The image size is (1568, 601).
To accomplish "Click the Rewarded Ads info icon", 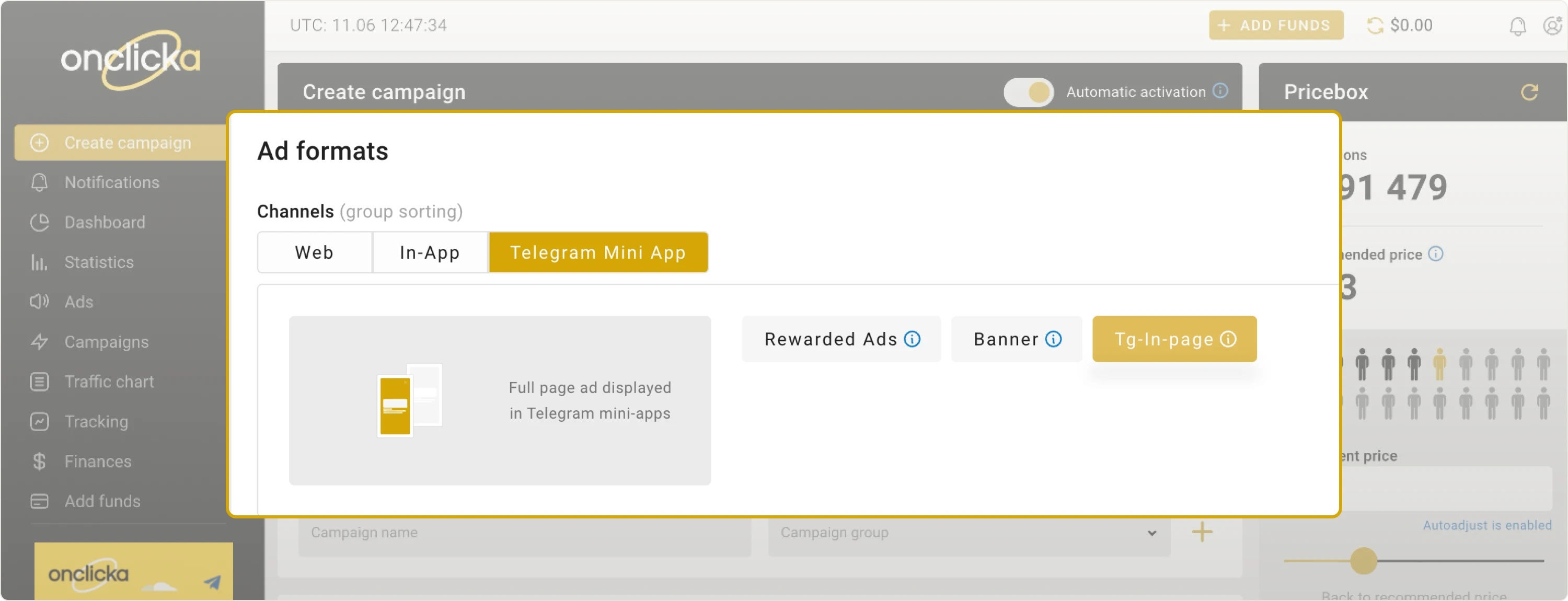I will [912, 339].
